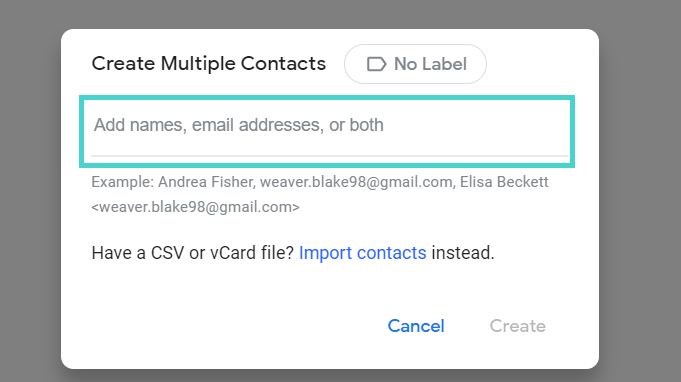Click the Create Multiple Contacts heading
Screen dimensions: 681x382
click(208, 64)
